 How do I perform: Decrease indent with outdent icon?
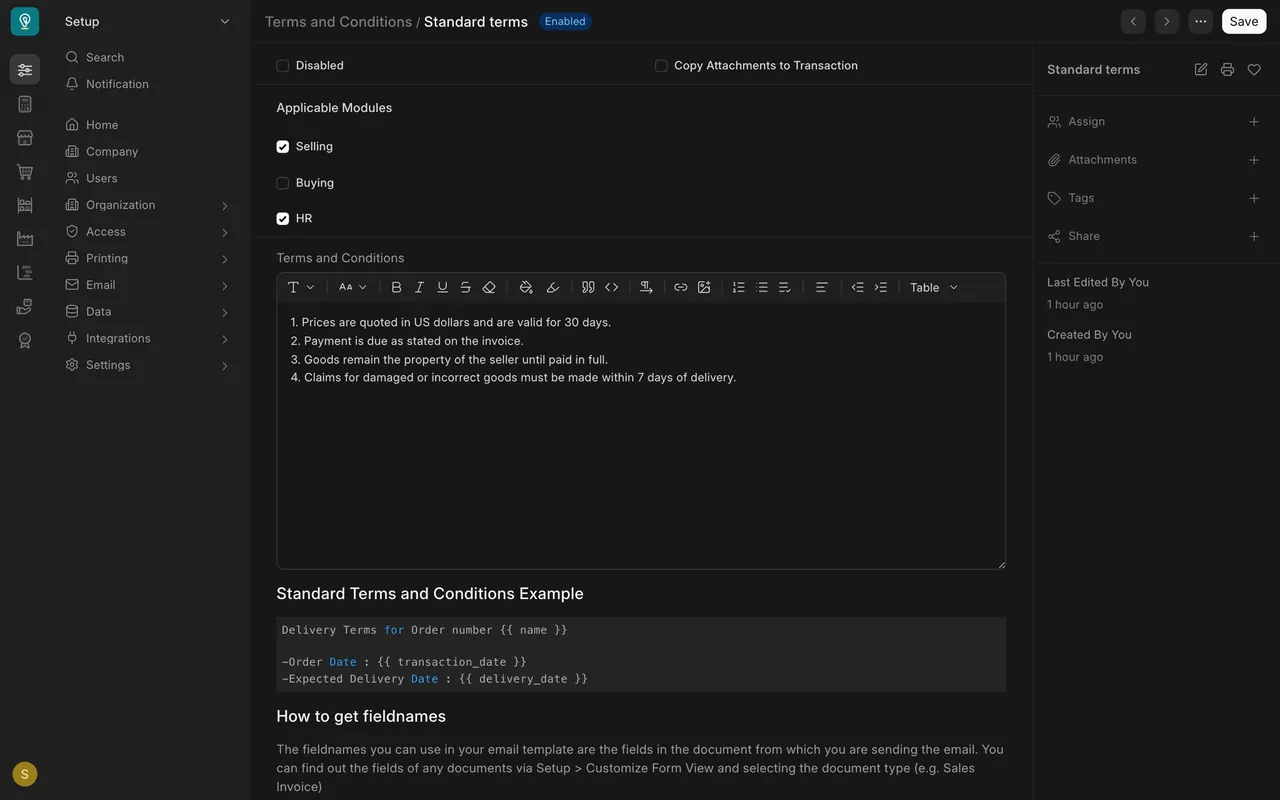tap(857, 287)
